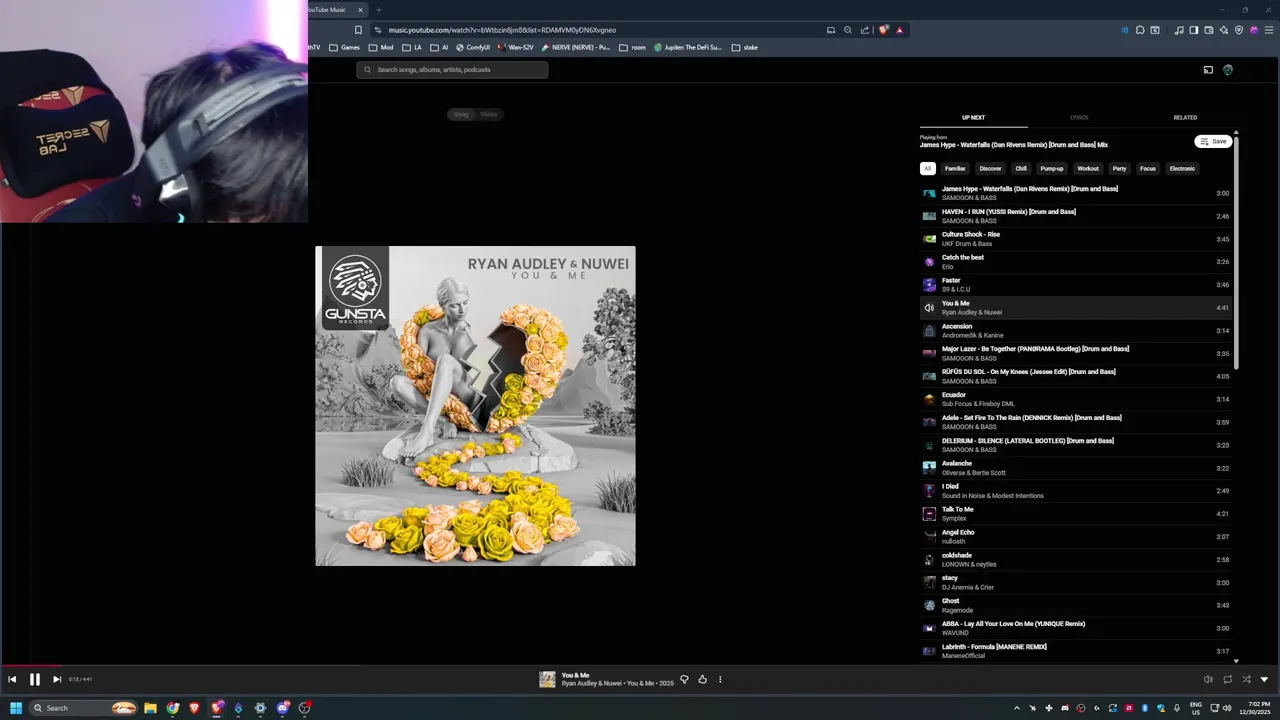Open the ComfyUI bookmark
1280x720 pixels.
(x=473, y=47)
